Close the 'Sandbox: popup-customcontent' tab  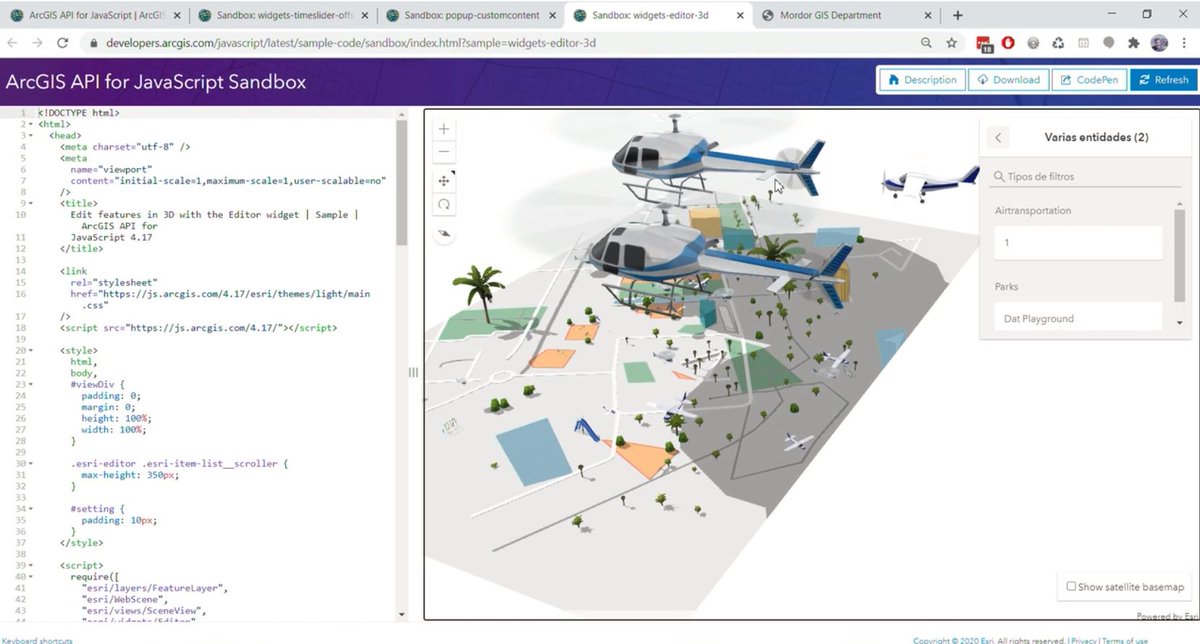[x=551, y=15]
